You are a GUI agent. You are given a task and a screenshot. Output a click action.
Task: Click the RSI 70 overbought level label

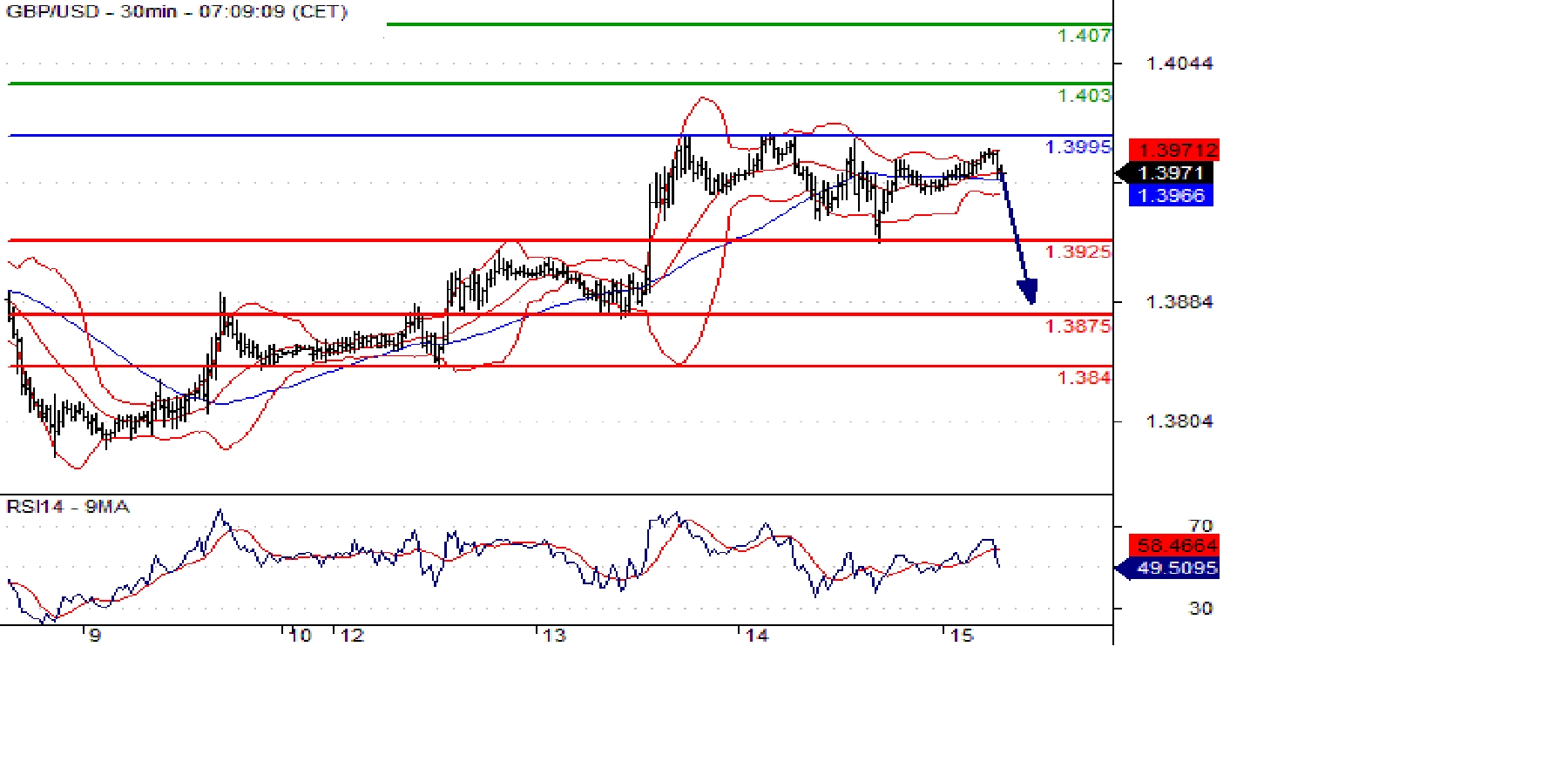pos(1201,526)
